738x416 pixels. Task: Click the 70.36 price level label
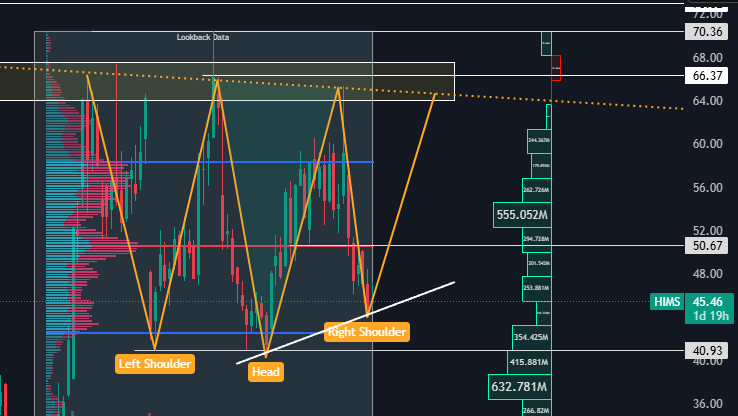(706, 32)
